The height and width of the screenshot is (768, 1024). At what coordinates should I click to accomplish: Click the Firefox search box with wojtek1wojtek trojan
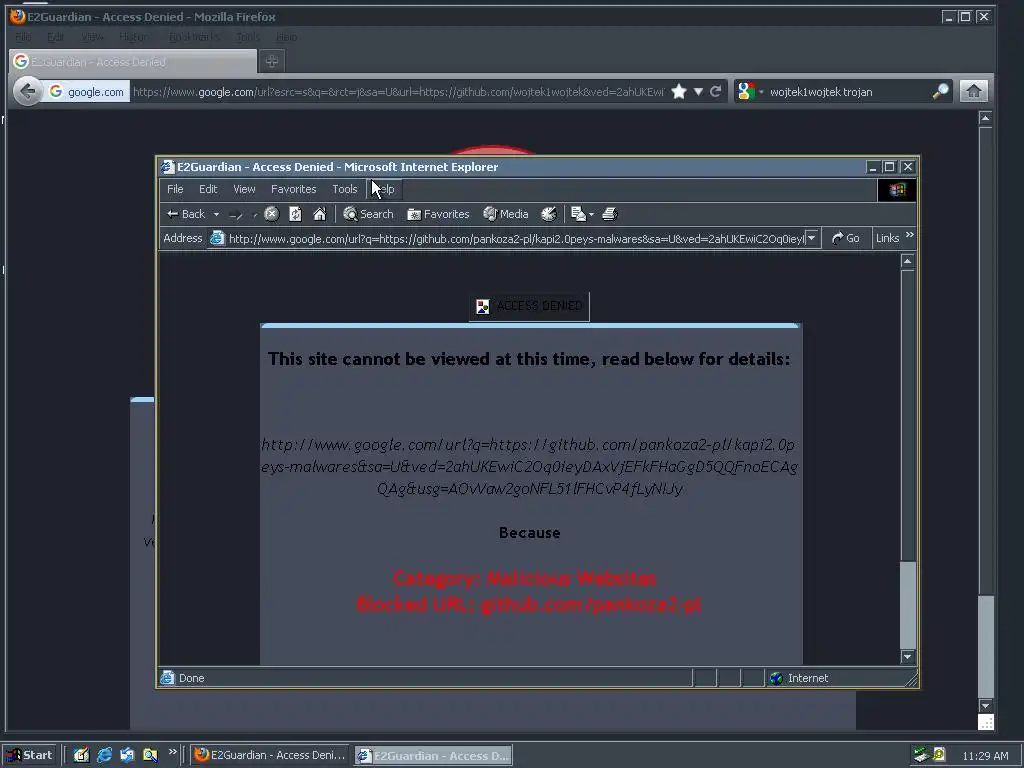pyautogui.click(x=849, y=92)
